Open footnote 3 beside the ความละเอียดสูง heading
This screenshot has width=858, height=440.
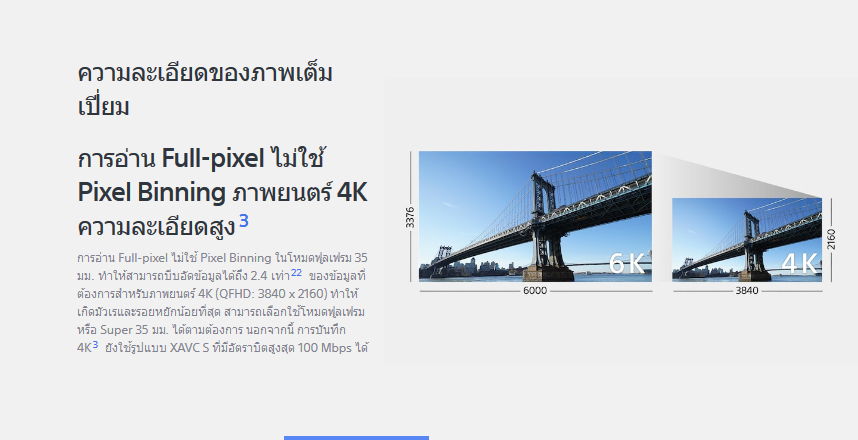pyautogui.click(x=244, y=221)
